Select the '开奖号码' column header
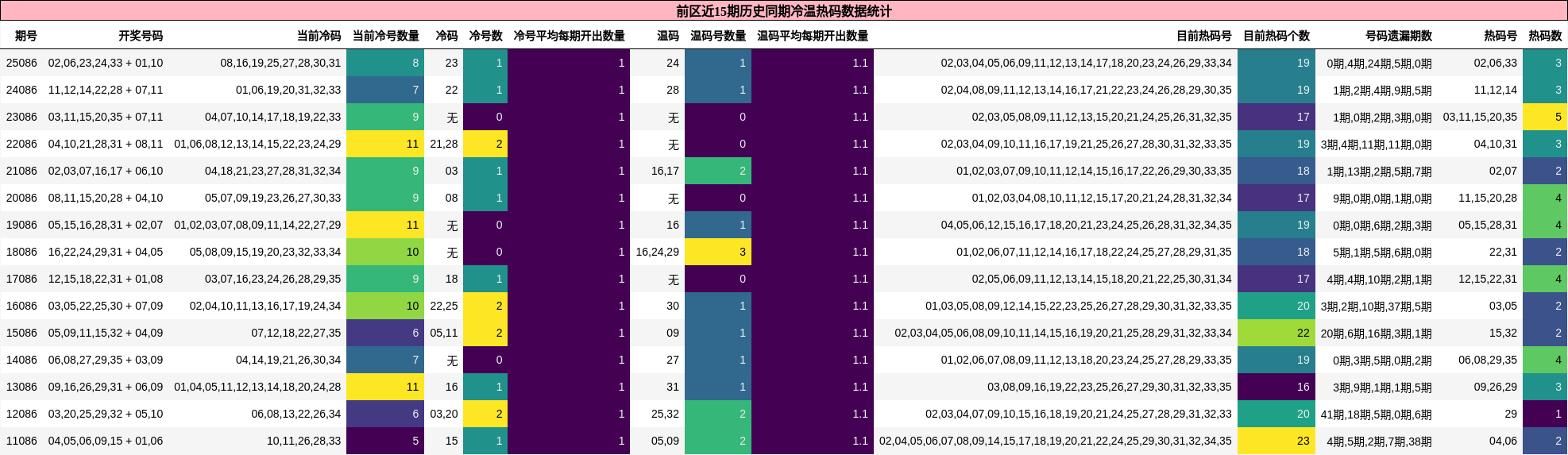The height and width of the screenshot is (455, 1568). click(141, 36)
